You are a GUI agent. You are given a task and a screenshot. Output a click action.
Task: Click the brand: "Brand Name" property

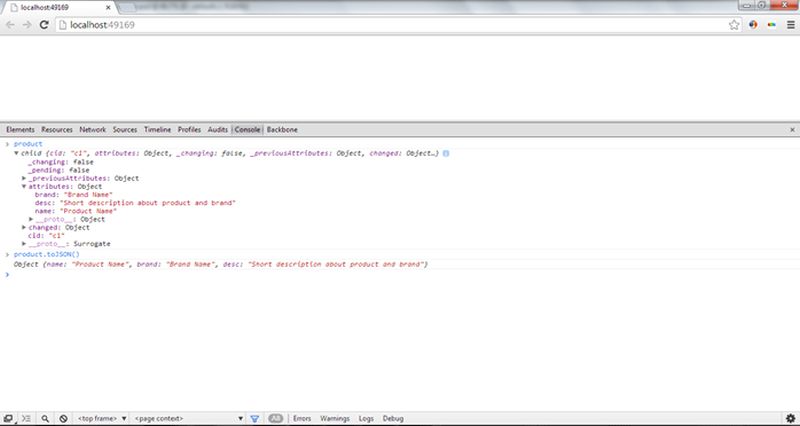[73, 194]
